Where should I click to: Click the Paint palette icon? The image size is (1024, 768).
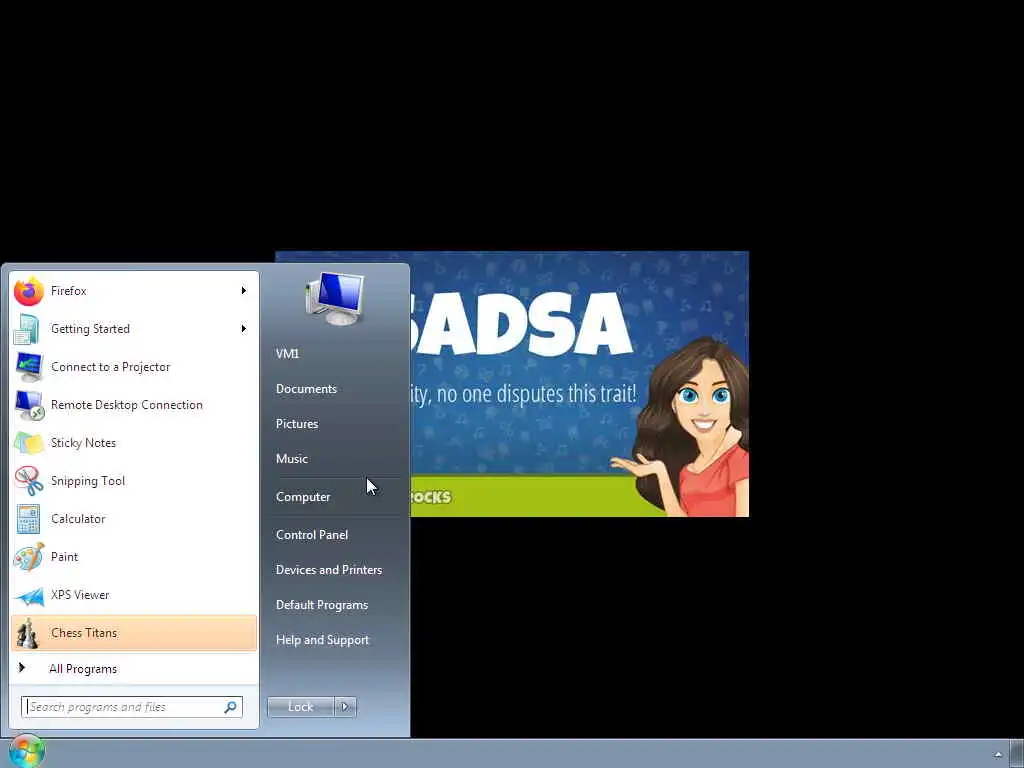[x=29, y=557]
